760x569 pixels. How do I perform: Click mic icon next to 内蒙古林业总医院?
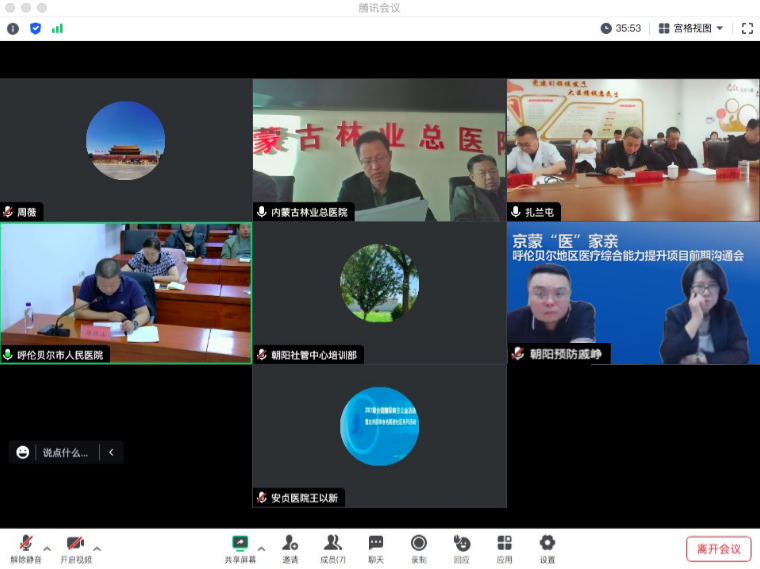point(262,212)
